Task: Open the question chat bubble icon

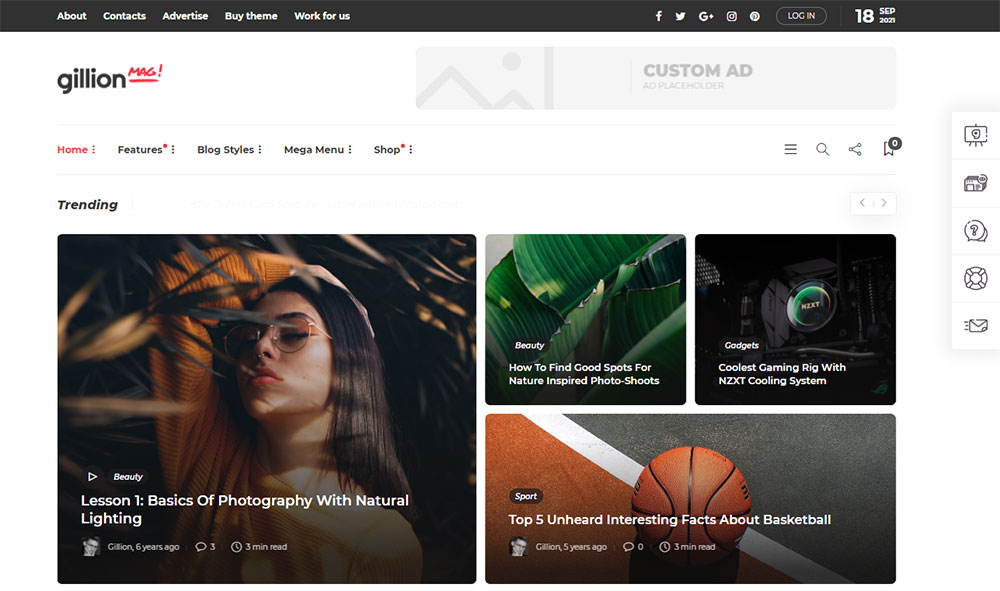Action: 976,231
